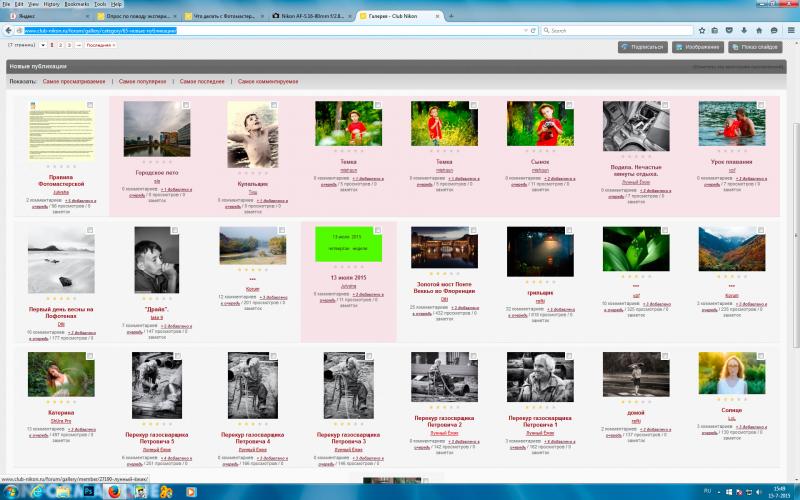Show hidden tray icons arrow
This screenshot has height=500, width=800.
coord(719,492)
